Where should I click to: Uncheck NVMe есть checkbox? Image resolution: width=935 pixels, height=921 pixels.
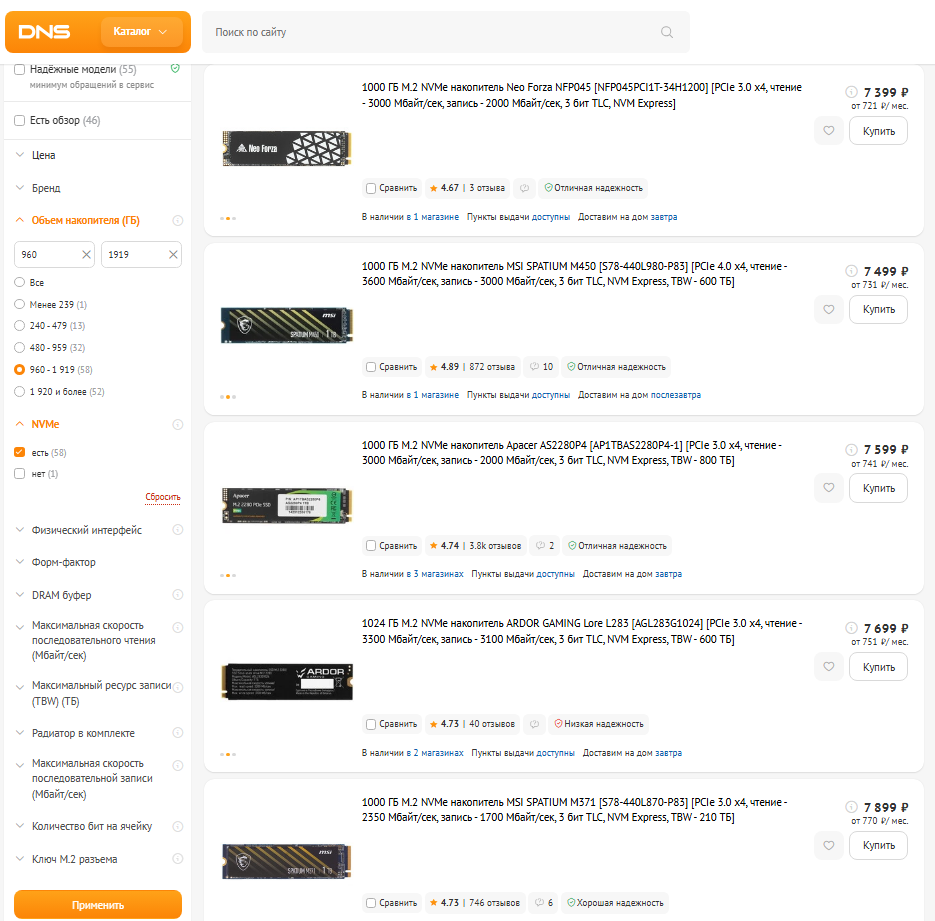(x=20, y=452)
